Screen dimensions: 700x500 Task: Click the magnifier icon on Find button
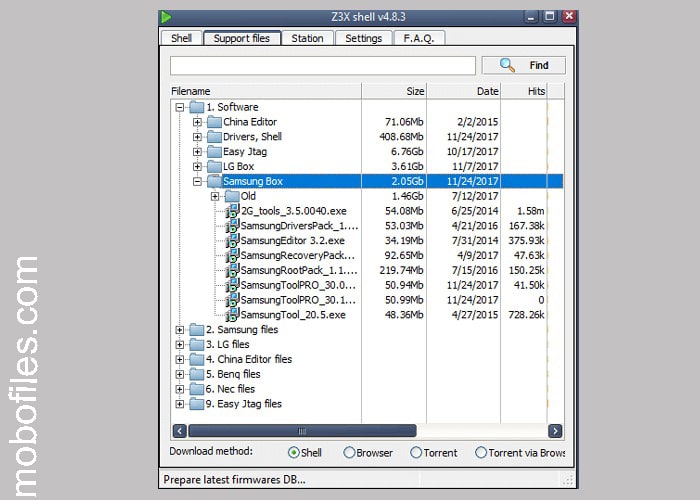coord(507,65)
